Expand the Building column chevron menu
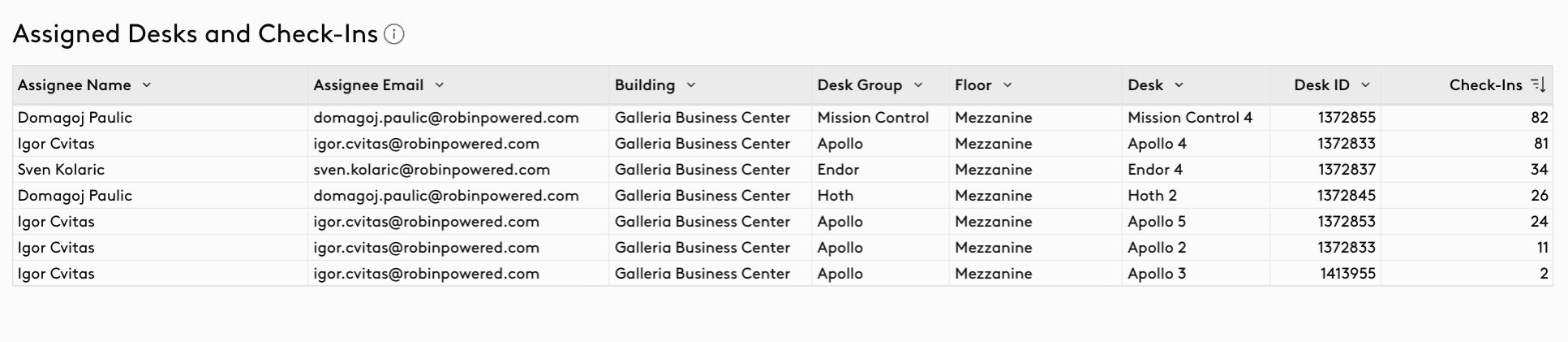1568x342 pixels. [x=691, y=85]
